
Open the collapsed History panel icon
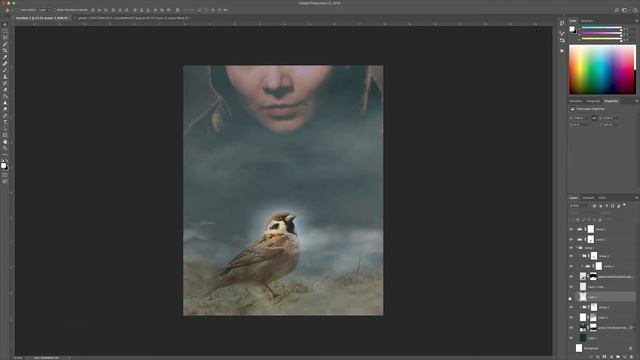[562, 23]
